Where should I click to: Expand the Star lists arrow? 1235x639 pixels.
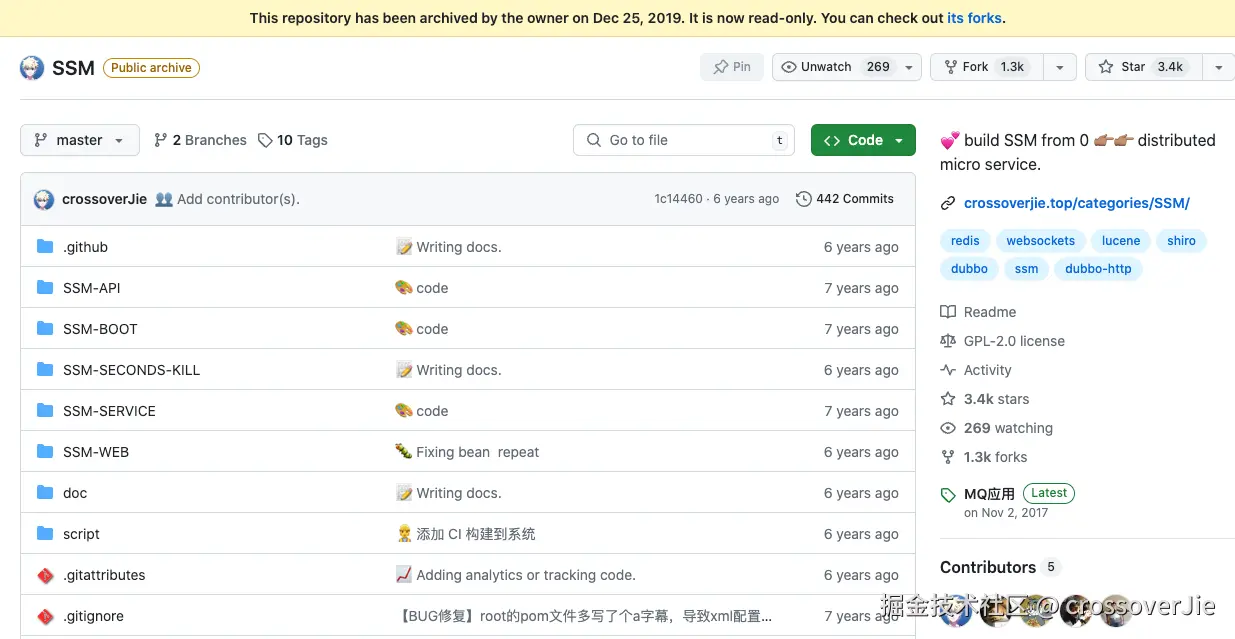click(x=1217, y=67)
